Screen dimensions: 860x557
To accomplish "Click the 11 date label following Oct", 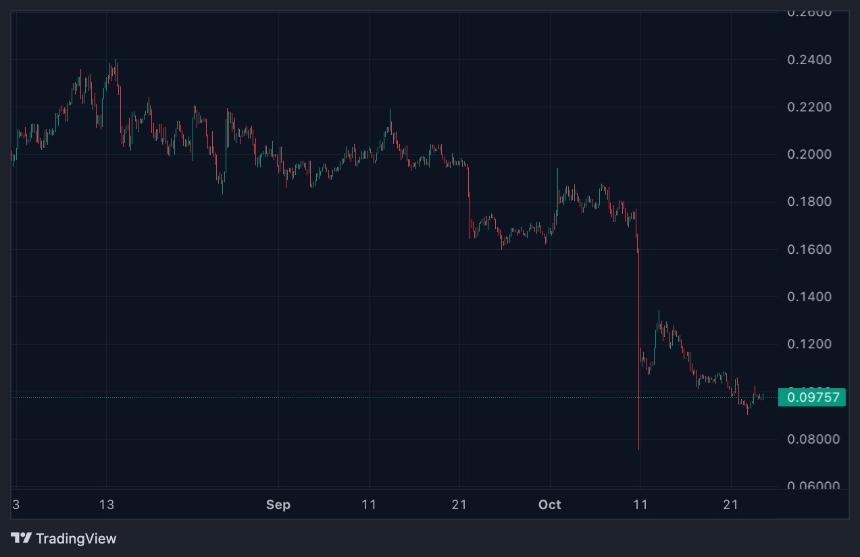I will click(640, 504).
